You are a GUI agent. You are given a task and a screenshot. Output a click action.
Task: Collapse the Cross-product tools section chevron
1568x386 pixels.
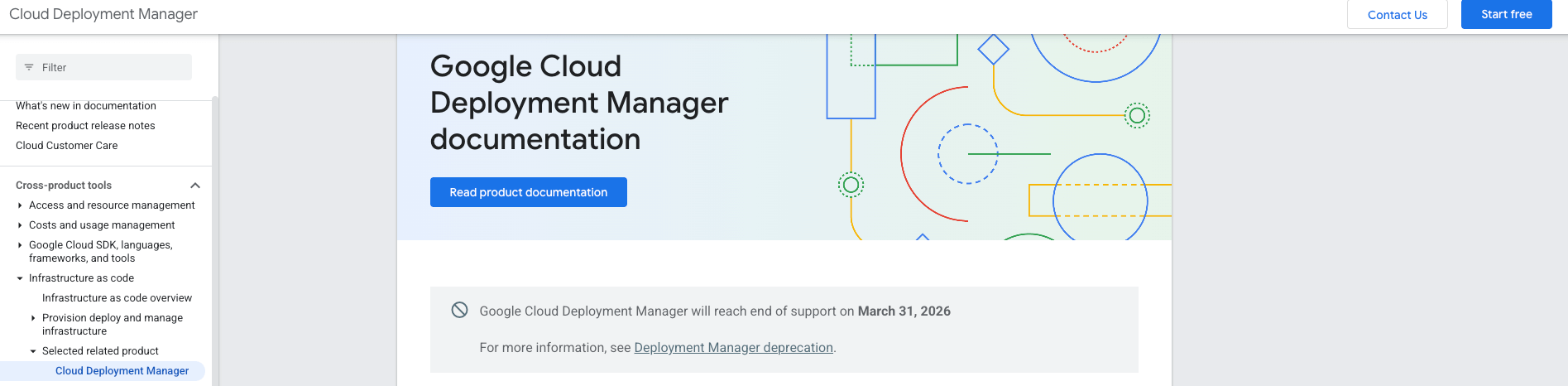pyautogui.click(x=195, y=186)
